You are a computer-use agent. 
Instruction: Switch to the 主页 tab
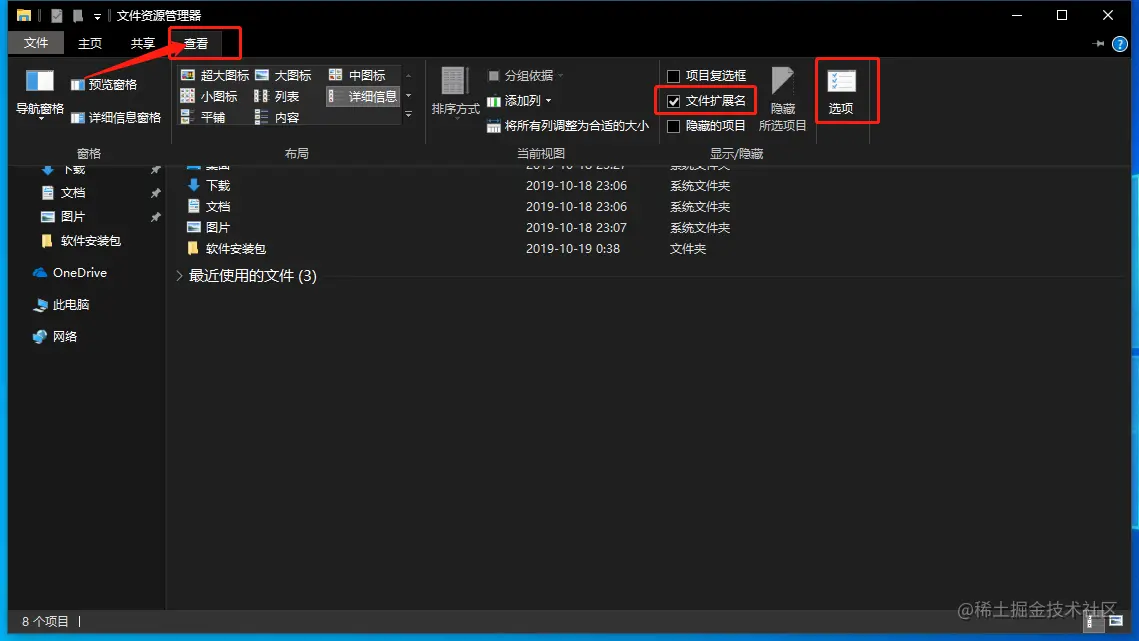[x=90, y=44]
